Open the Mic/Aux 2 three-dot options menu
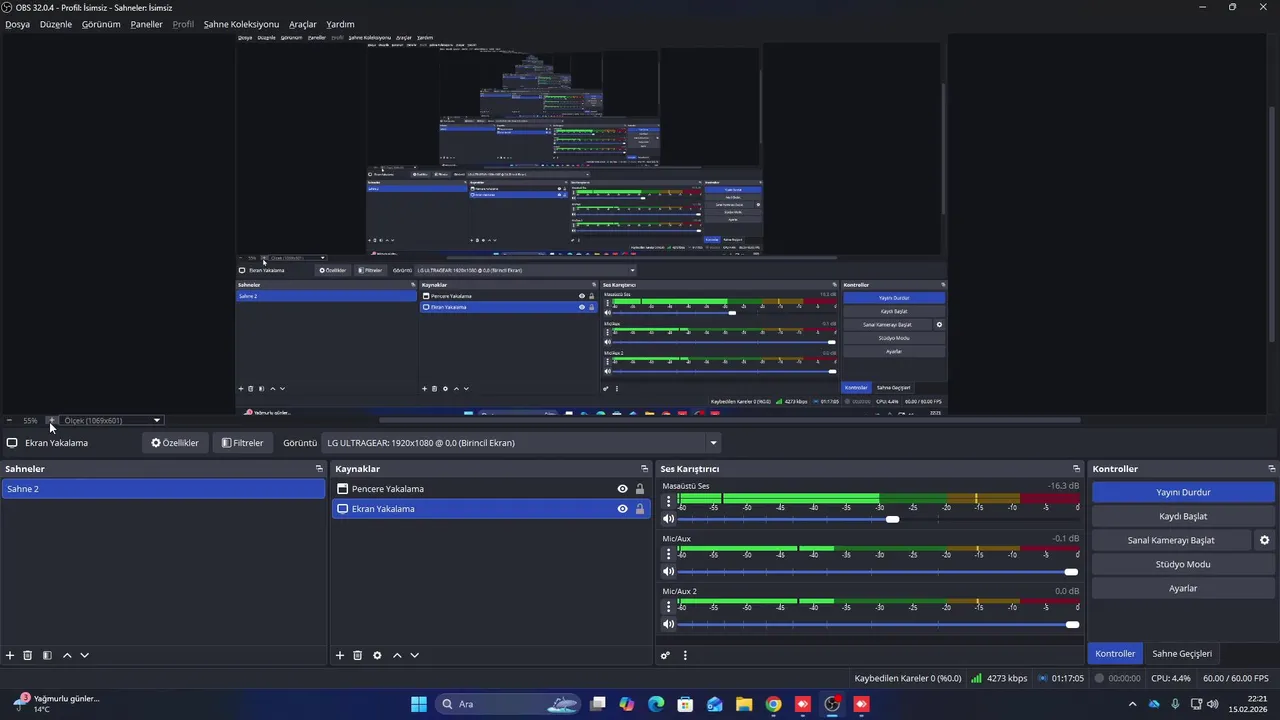1280x720 pixels. (669, 606)
